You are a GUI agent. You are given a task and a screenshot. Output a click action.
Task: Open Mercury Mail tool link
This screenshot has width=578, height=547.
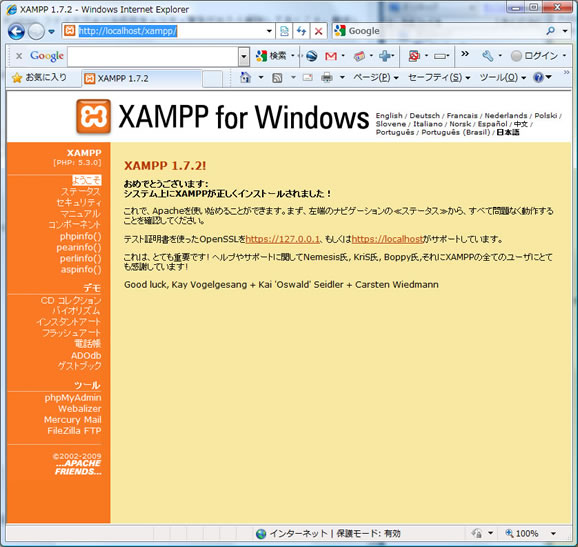(x=72, y=420)
